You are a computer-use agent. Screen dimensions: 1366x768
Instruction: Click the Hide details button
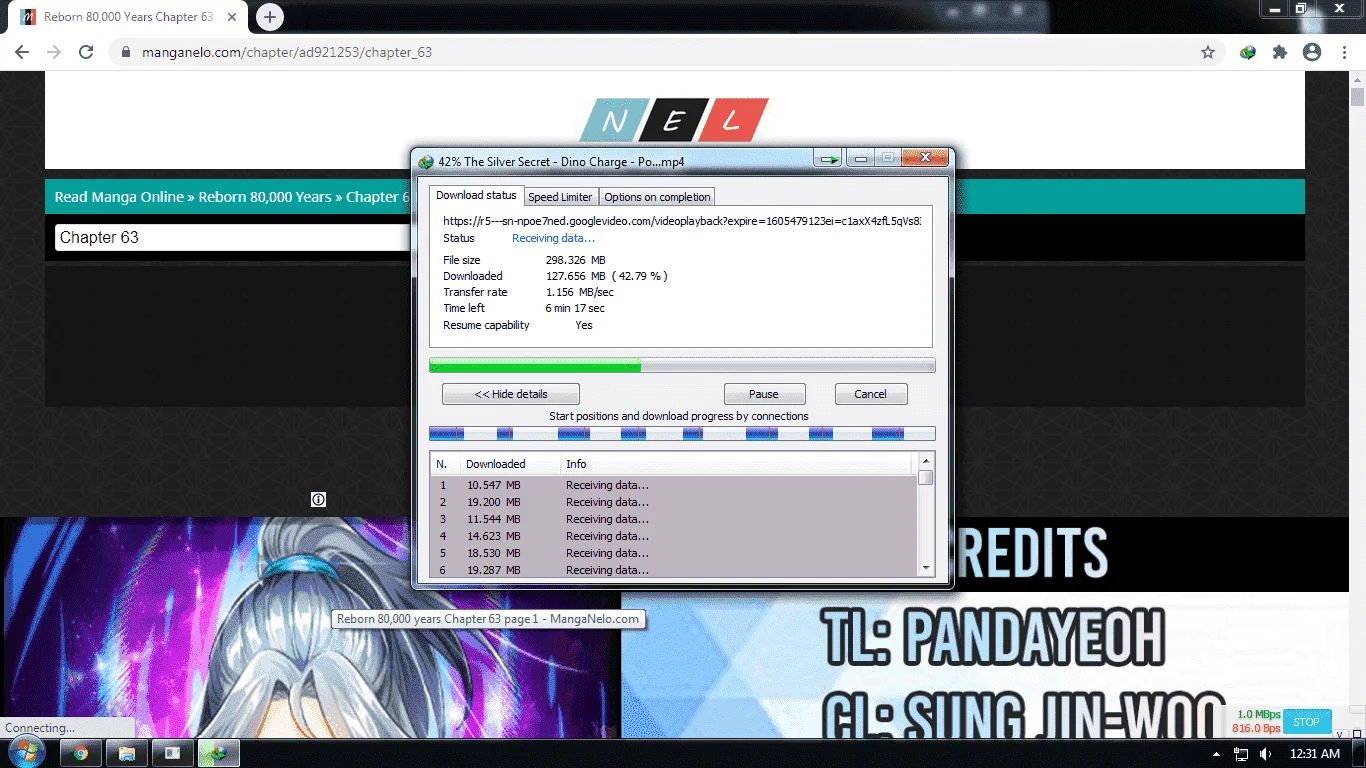click(510, 394)
